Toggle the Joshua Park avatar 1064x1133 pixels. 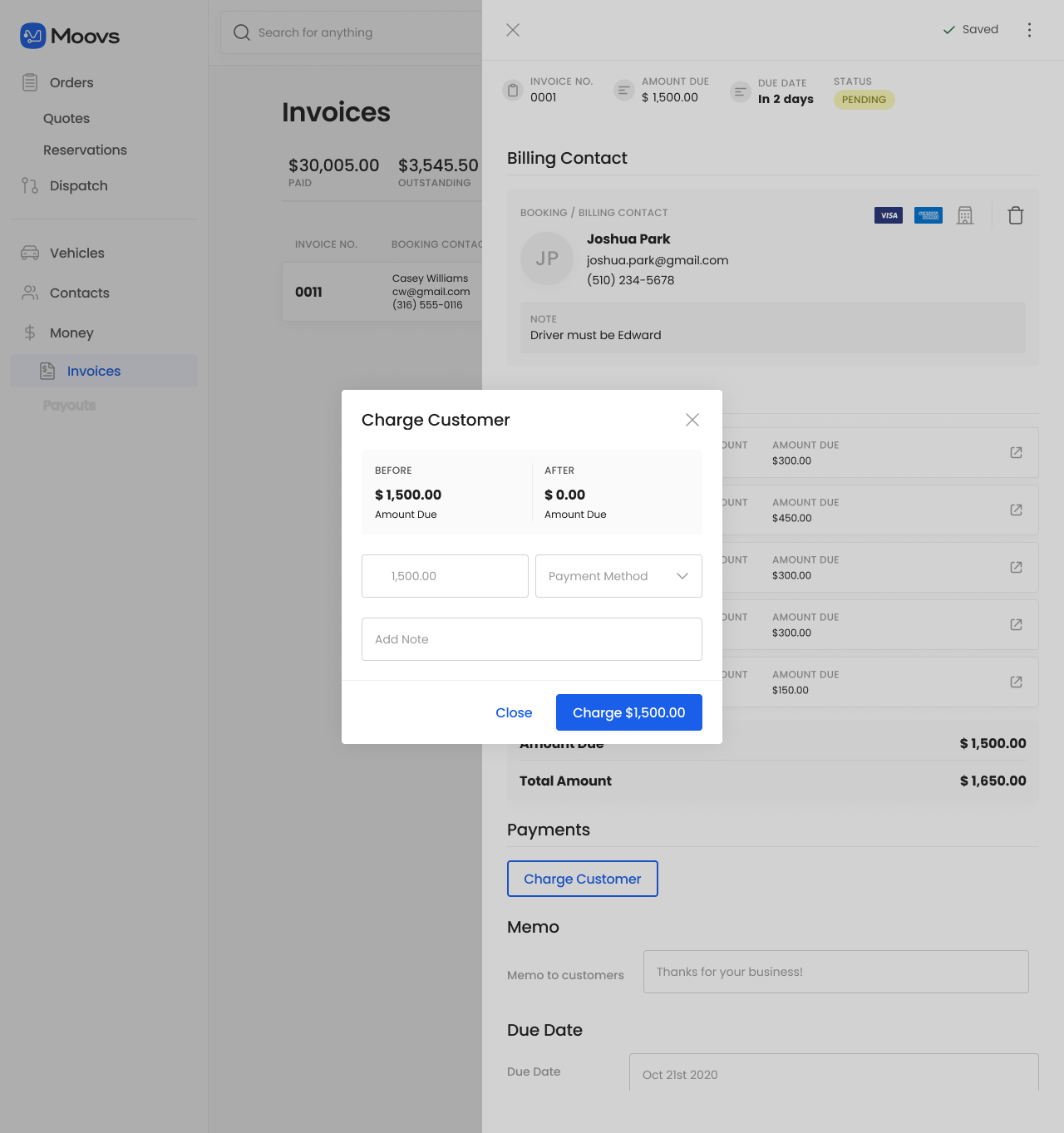pyautogui.click(x=546, y=259)
